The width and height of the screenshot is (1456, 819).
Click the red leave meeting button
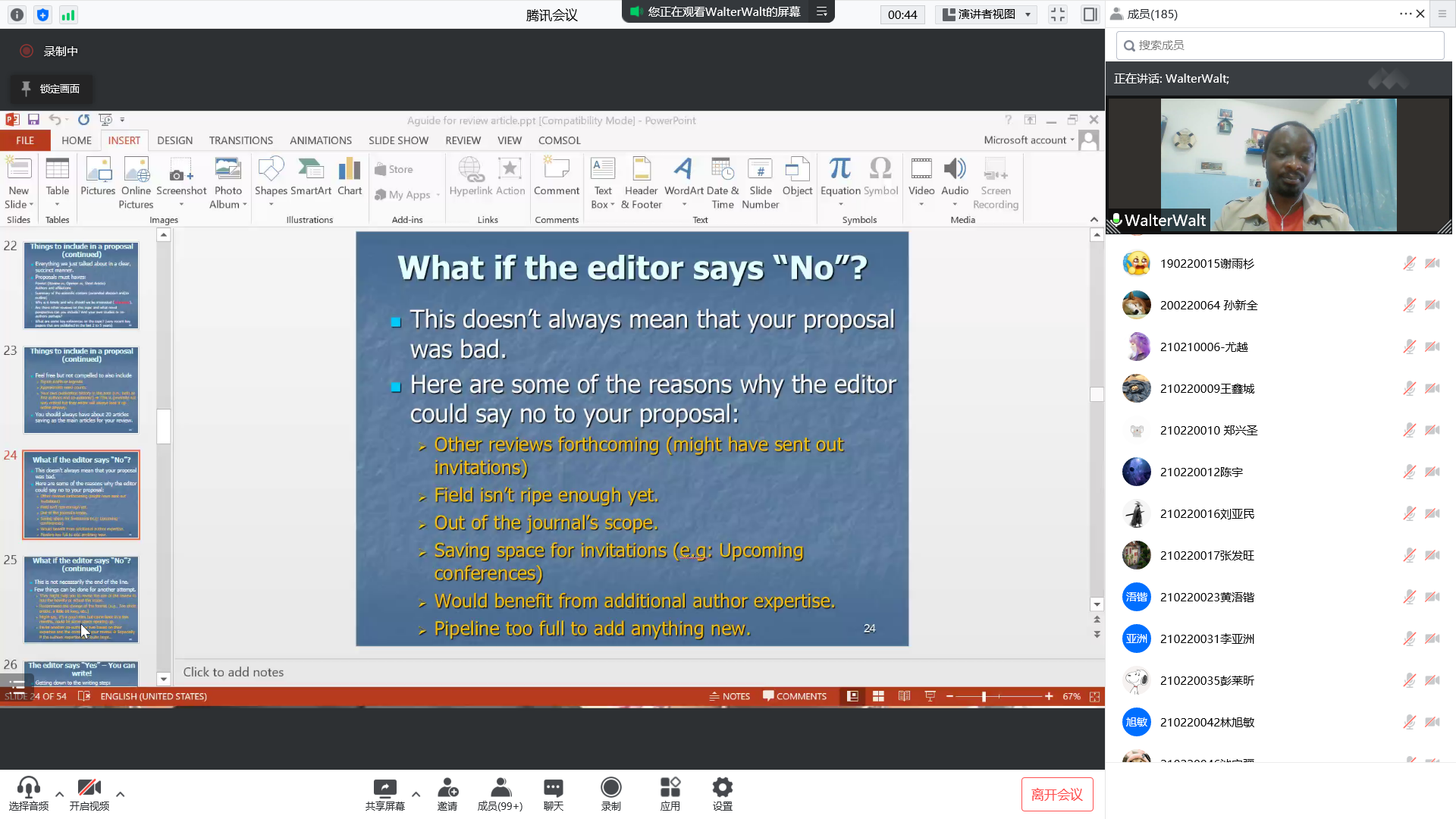(1056, 794)
